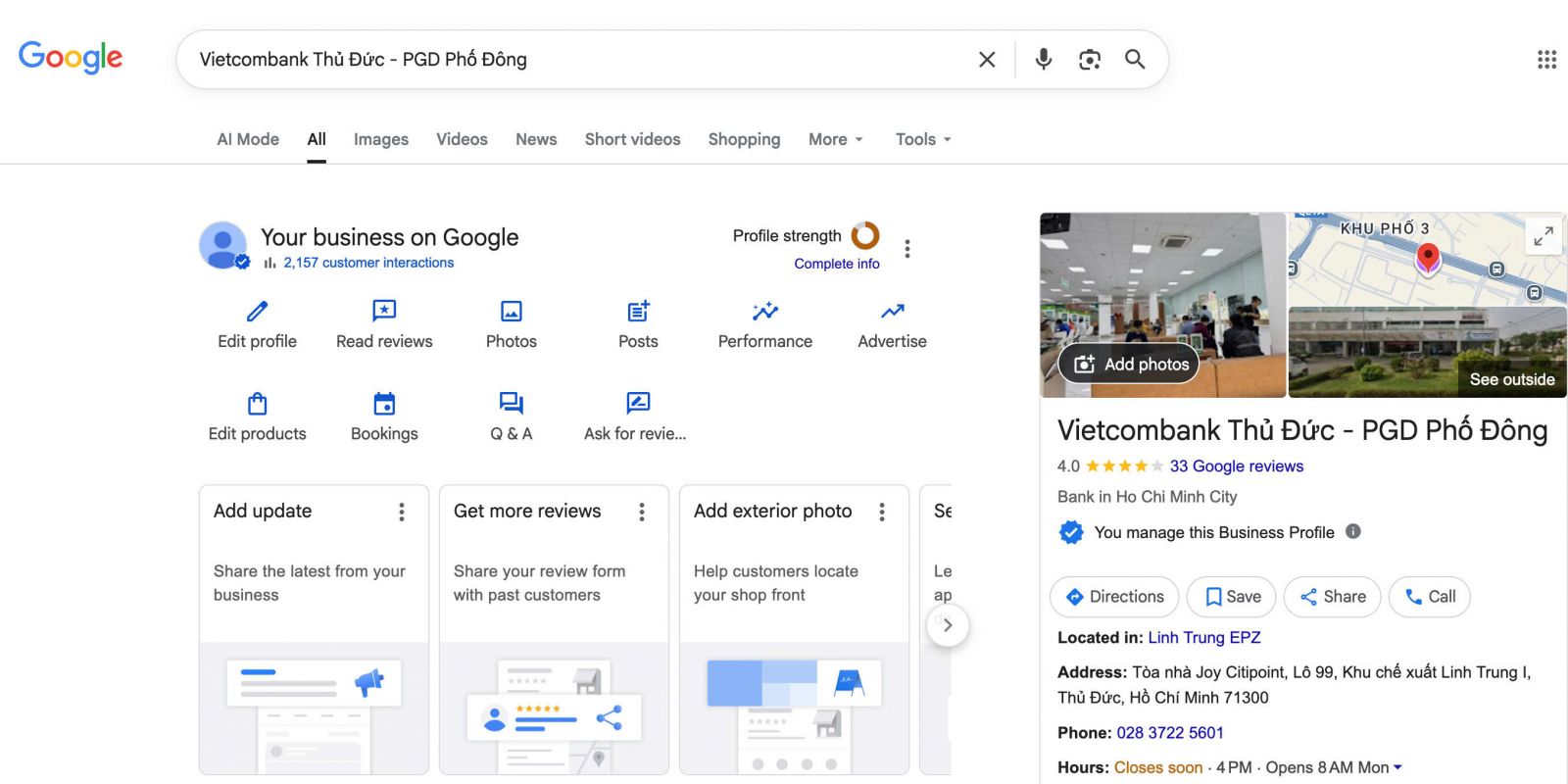The height and width of the screenshot is (784, 1568).
Task: Click phone number 028 3722 5601
Action: click(x=1170, y=733)
